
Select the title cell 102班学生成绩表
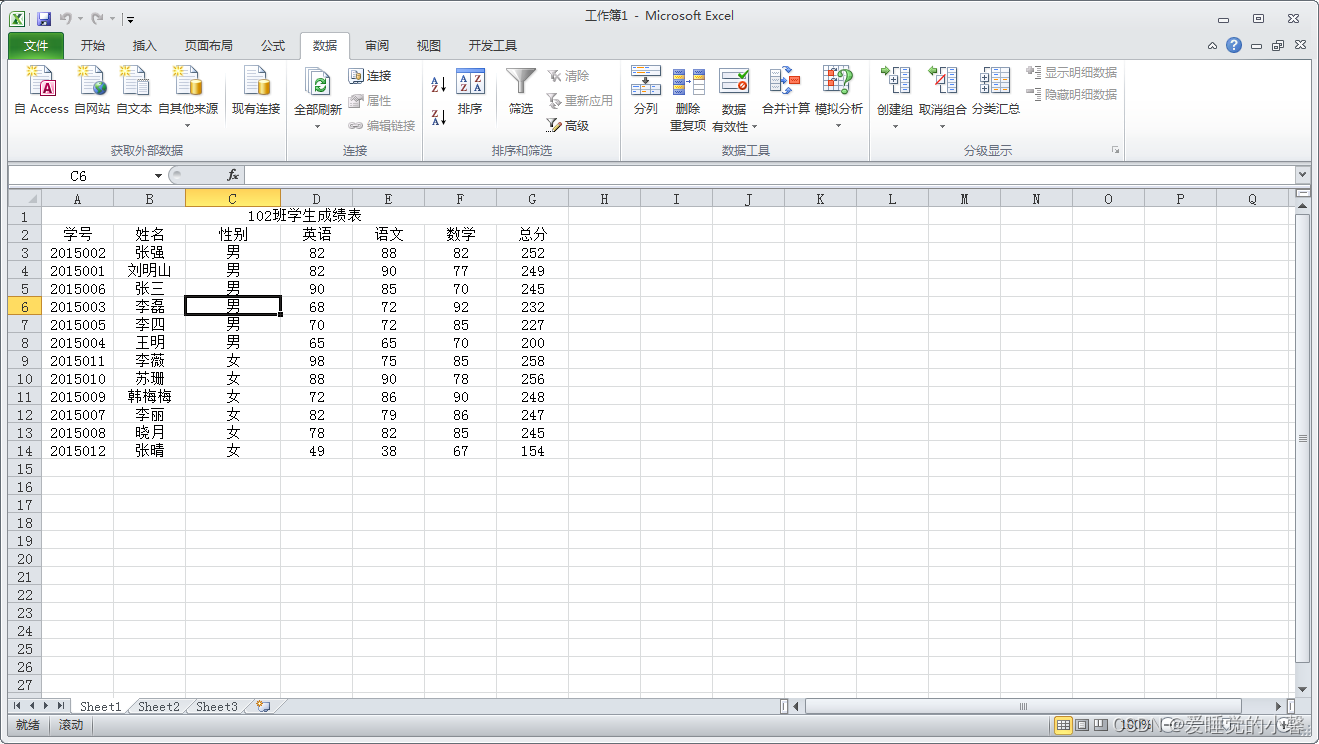click(305, 216)
